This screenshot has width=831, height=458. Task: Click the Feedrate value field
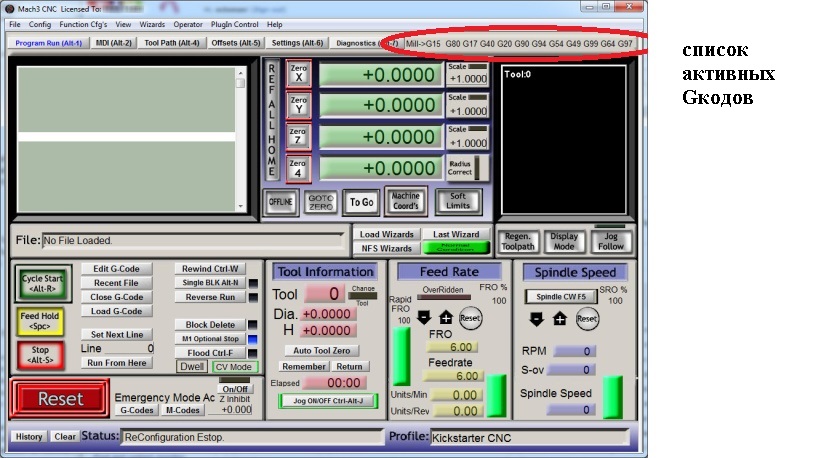pyautogui.click(x=452, y=376)
